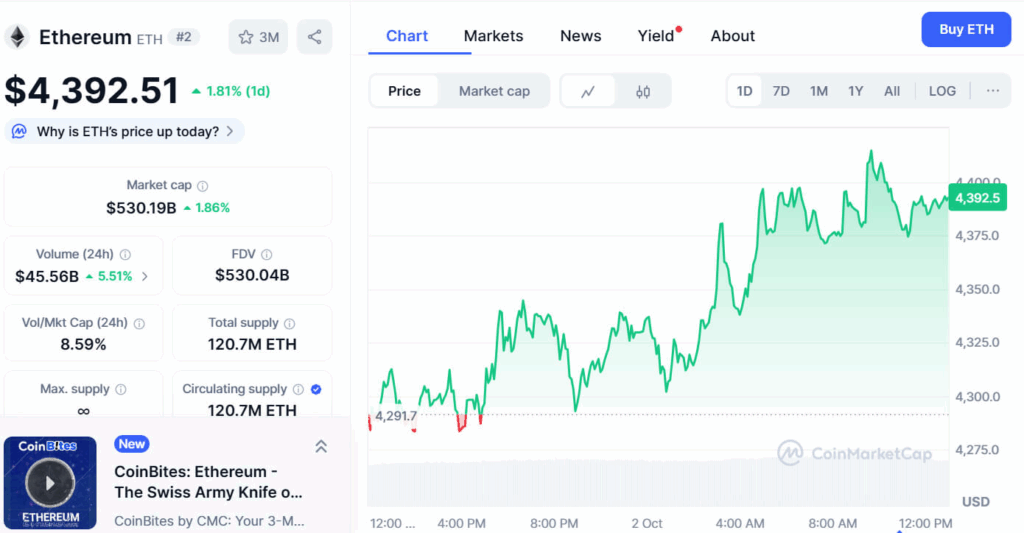Select the Market cap toggle option

(494, 91)
